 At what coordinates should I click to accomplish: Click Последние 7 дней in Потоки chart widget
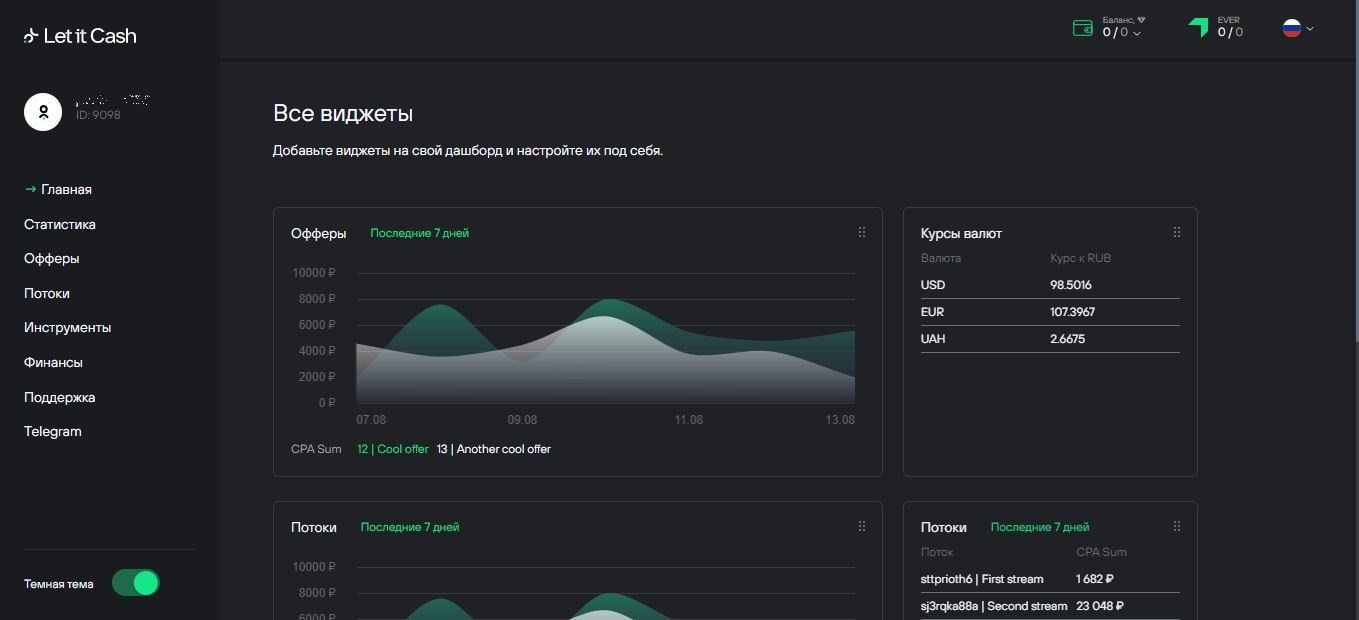coord(410,527)
